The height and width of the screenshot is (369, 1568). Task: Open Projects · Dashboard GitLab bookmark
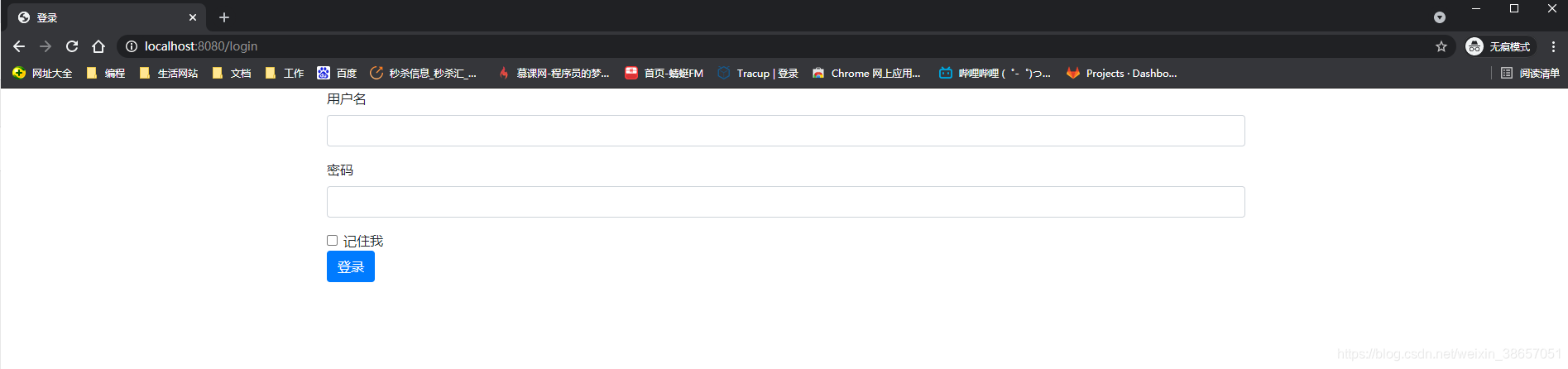1122,73
